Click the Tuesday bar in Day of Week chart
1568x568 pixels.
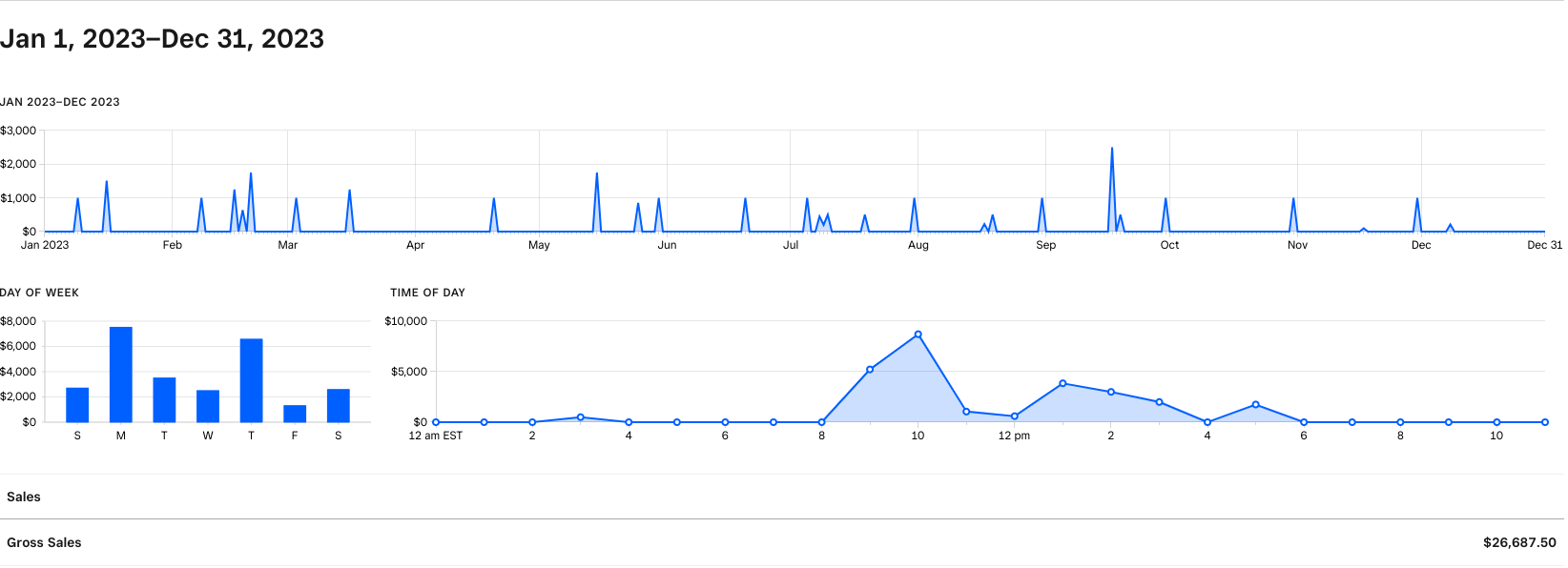pyautogui.click(x=164, y=400)
